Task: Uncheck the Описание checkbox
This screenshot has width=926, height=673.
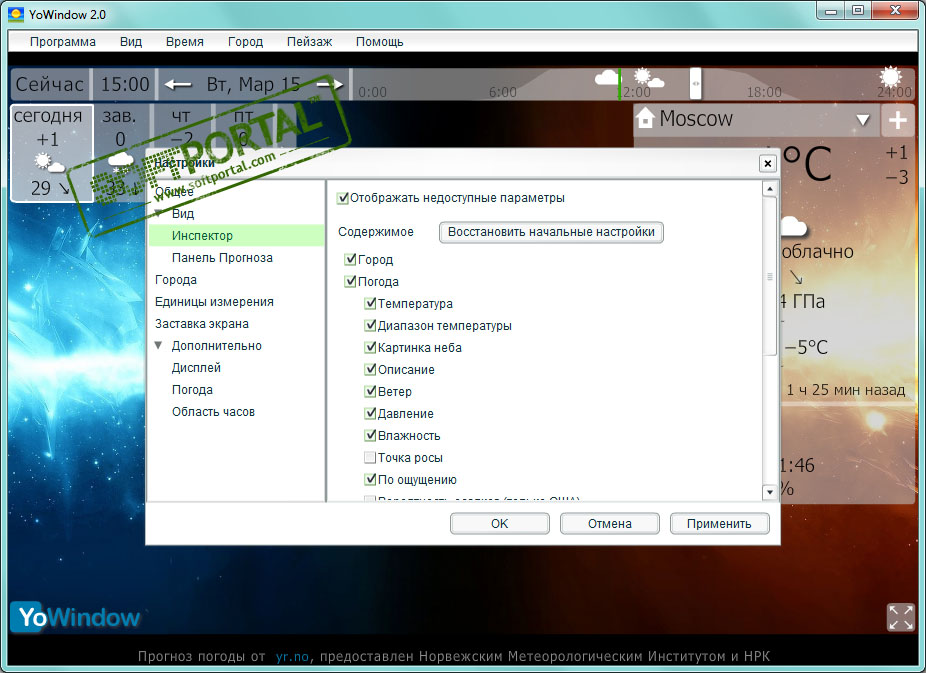Action: (x=370, y=370)
